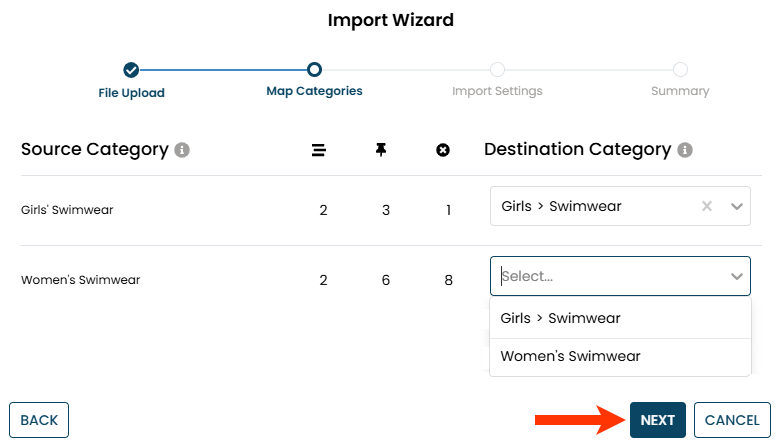
Task: Click the Source Category info icon
Action: 182,150
